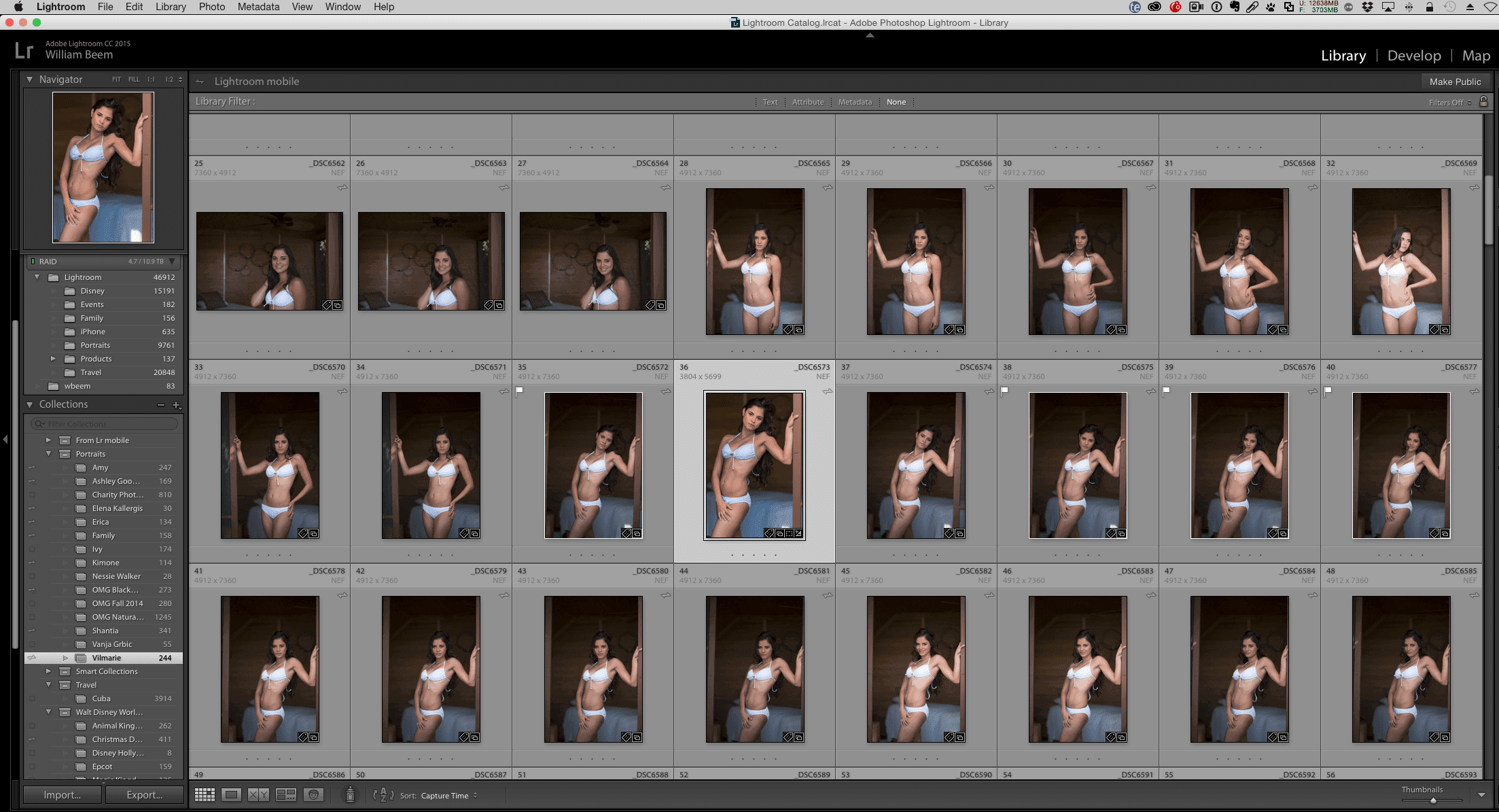Click the sync status icon on _DSC6578

pos(342,595)
